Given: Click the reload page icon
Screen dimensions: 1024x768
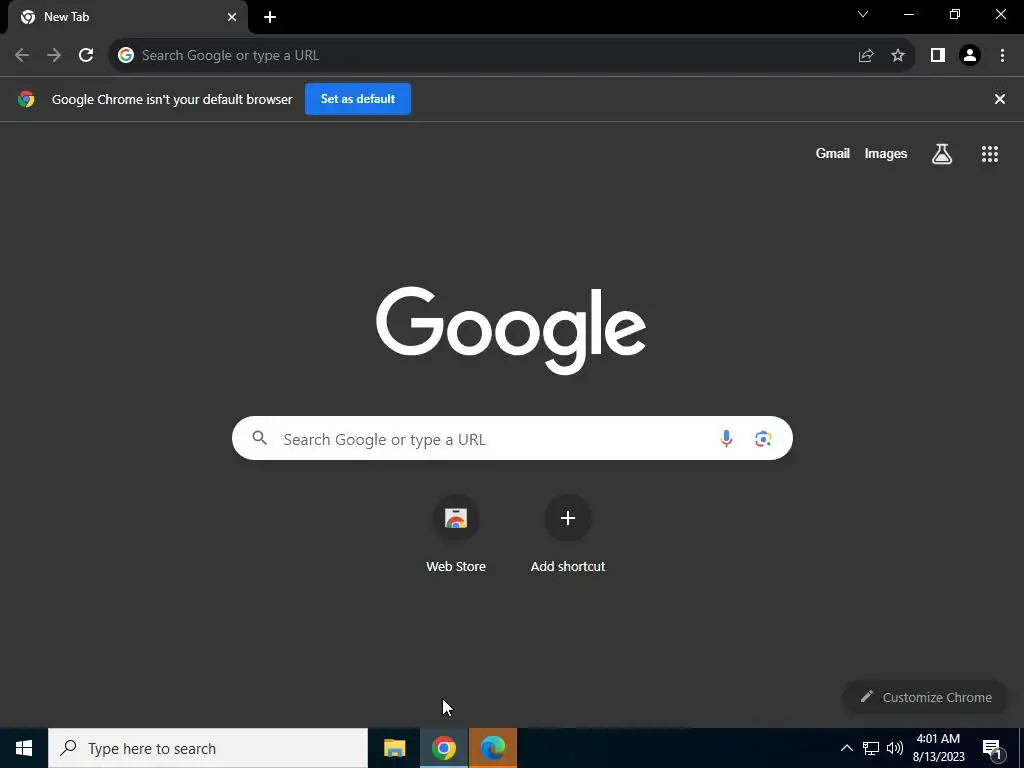Looking at the screenshot, I should (x=86, y=56).
